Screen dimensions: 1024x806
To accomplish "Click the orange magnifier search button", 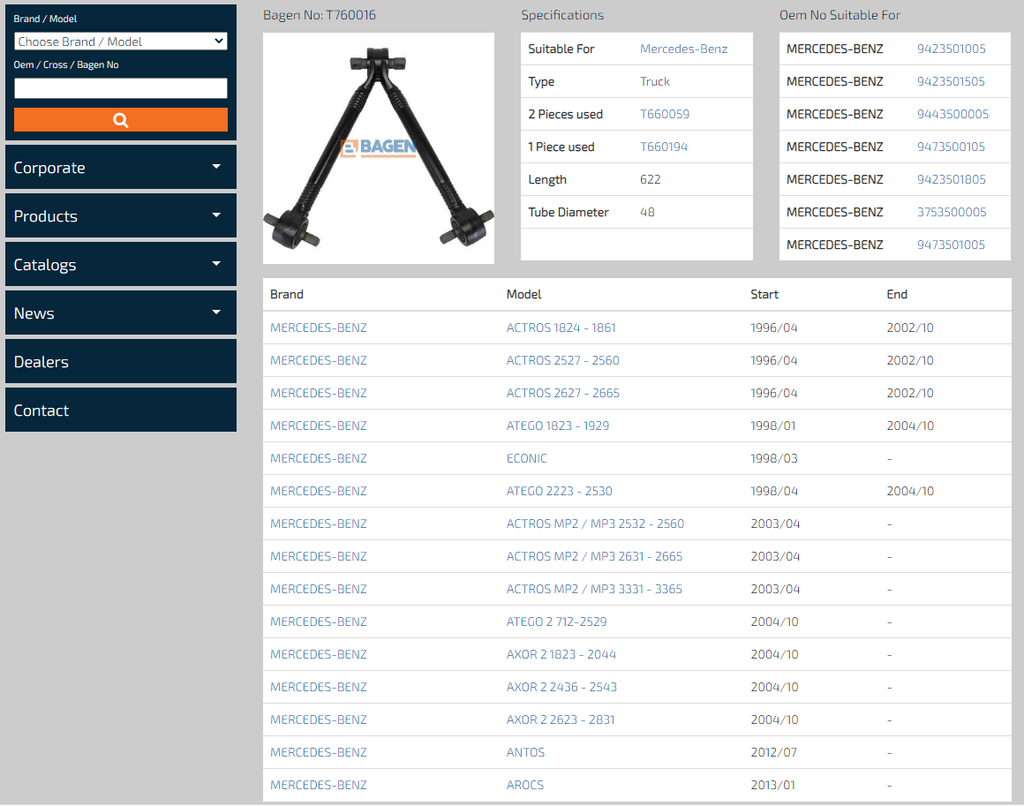I will click(121, 120).
